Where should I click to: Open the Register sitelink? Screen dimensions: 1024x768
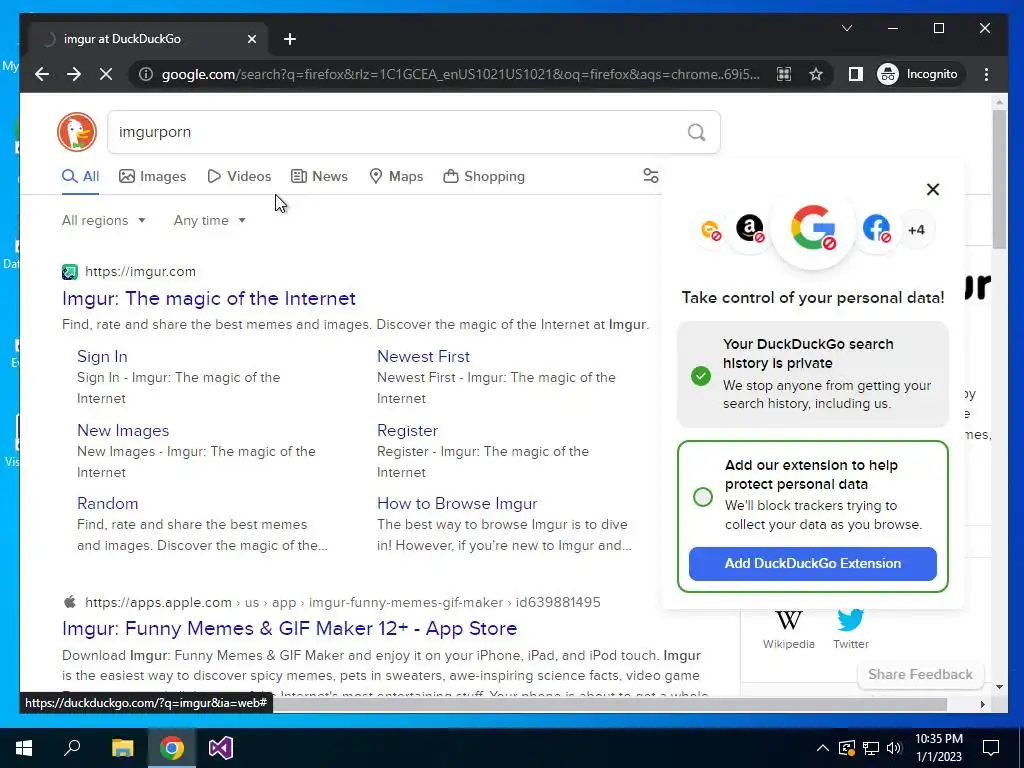[x=408, y=430]
